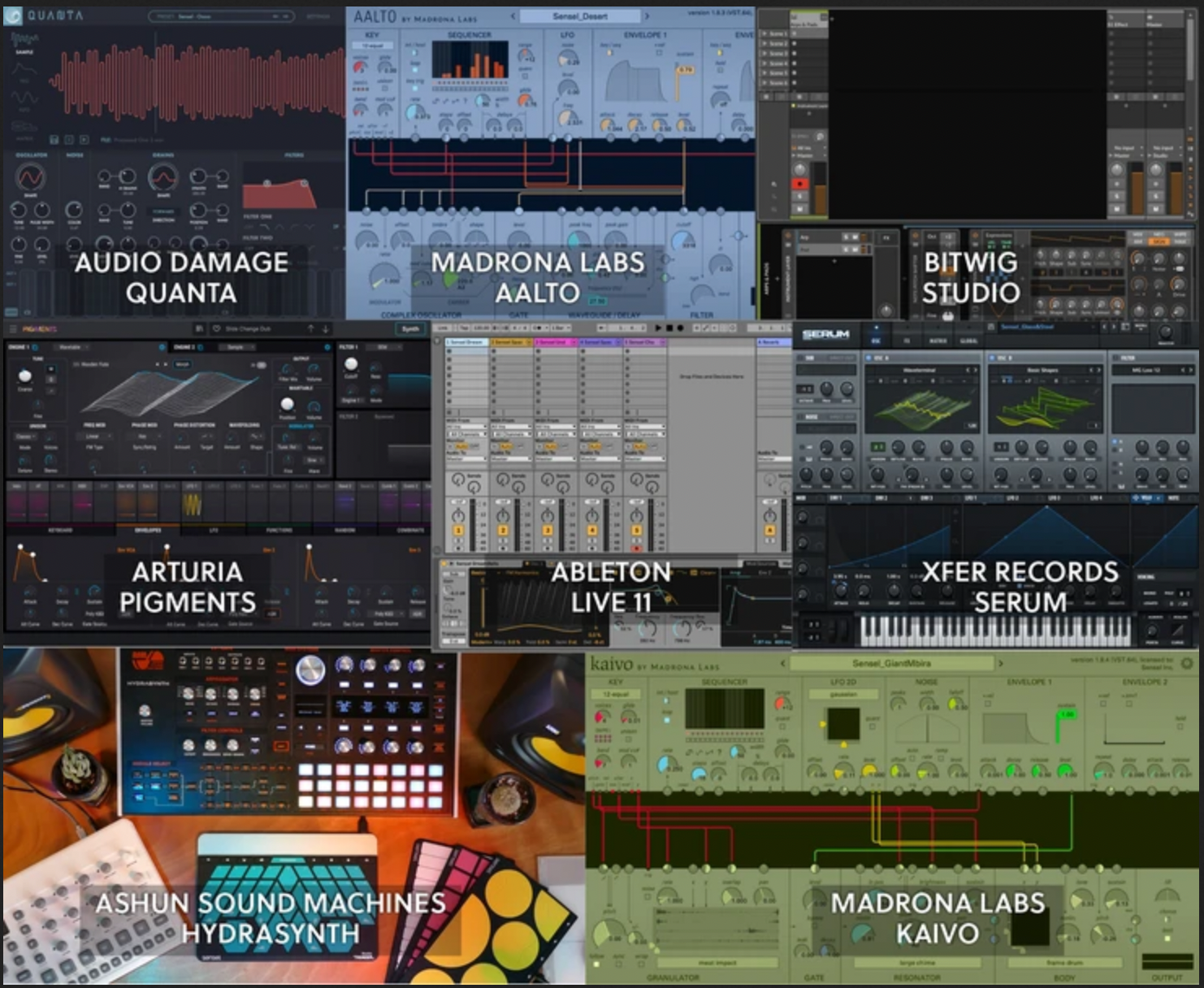Open Quanta Settings

point(318,16)
